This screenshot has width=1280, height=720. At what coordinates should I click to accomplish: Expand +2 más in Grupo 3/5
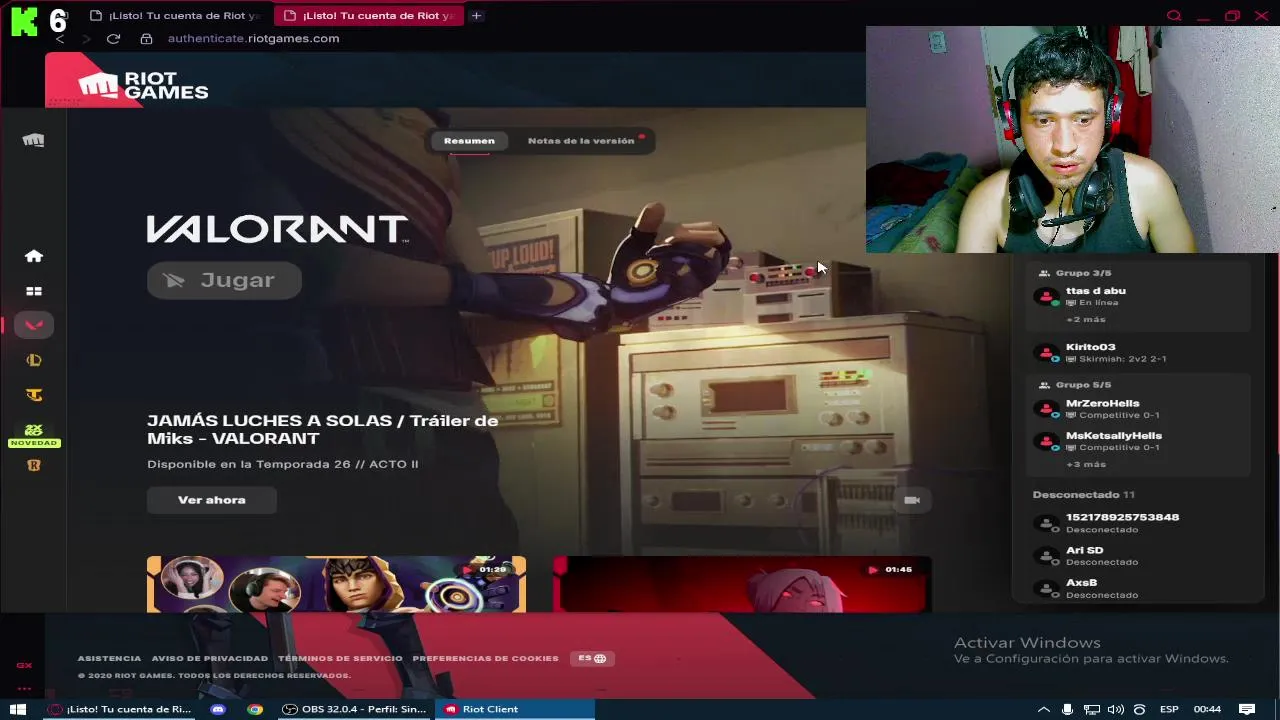tap(1086, 319)
